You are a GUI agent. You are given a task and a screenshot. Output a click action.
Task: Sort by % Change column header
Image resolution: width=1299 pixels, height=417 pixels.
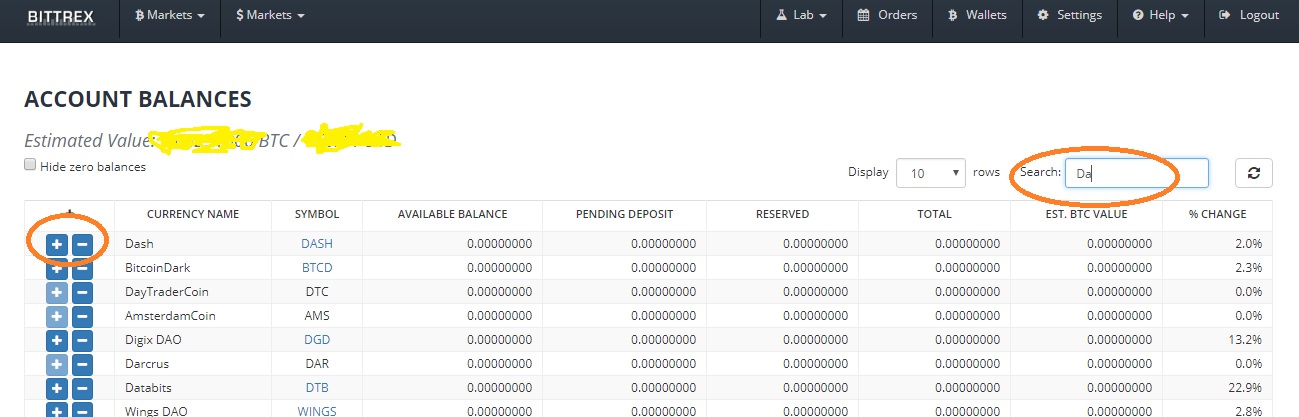click(x=1217, y=214)
